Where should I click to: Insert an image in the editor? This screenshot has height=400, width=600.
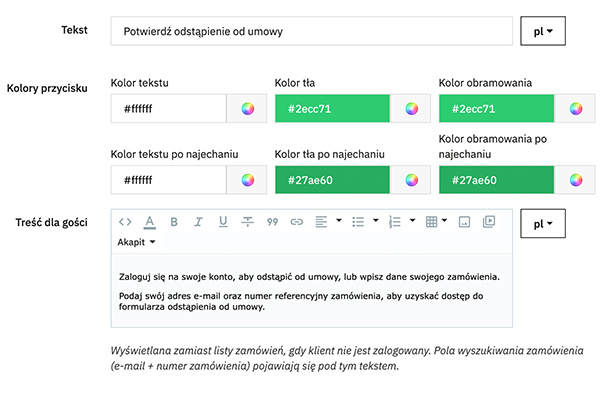click(464, 221)
